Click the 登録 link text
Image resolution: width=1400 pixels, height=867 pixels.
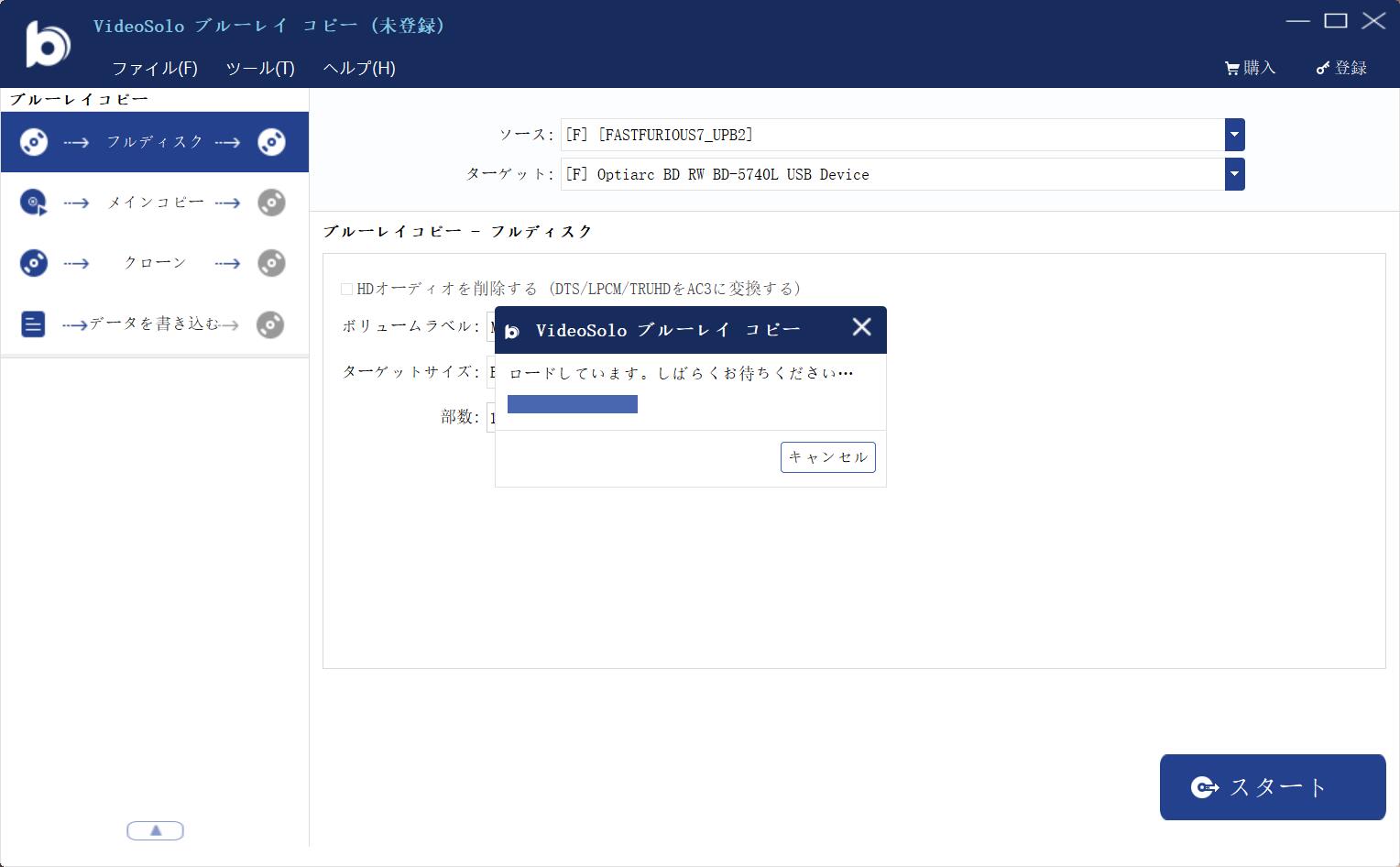click(x=1351, y=68)
